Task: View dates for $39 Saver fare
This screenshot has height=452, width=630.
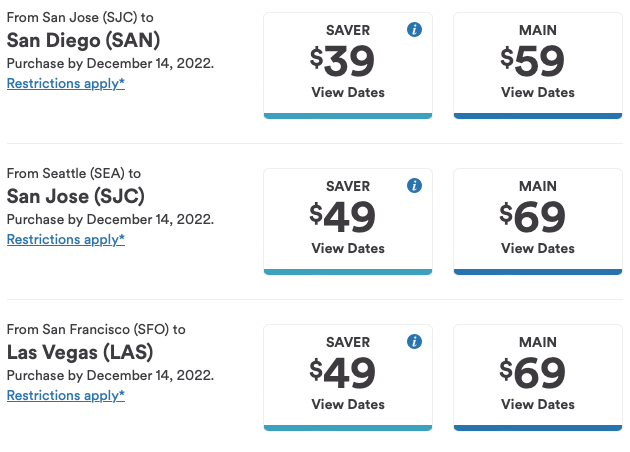Action: (x=348, y=92)
